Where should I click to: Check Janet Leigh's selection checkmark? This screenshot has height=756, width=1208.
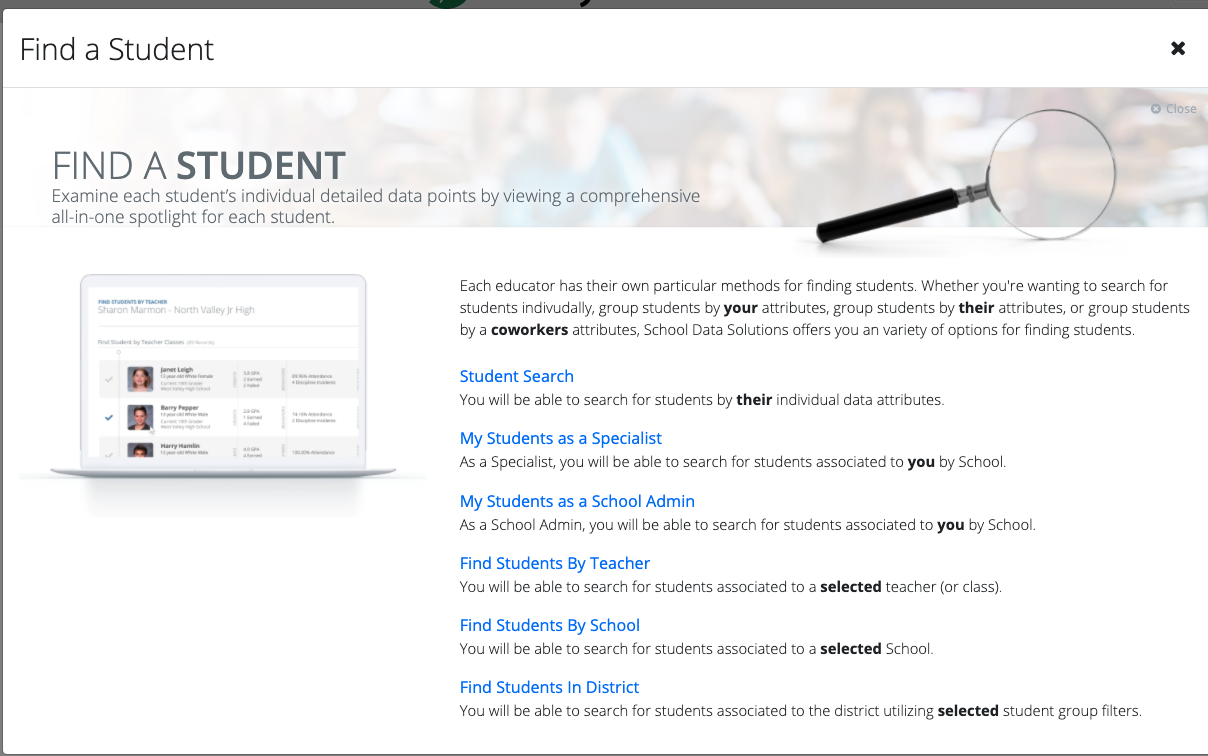[x=108, y=379]
